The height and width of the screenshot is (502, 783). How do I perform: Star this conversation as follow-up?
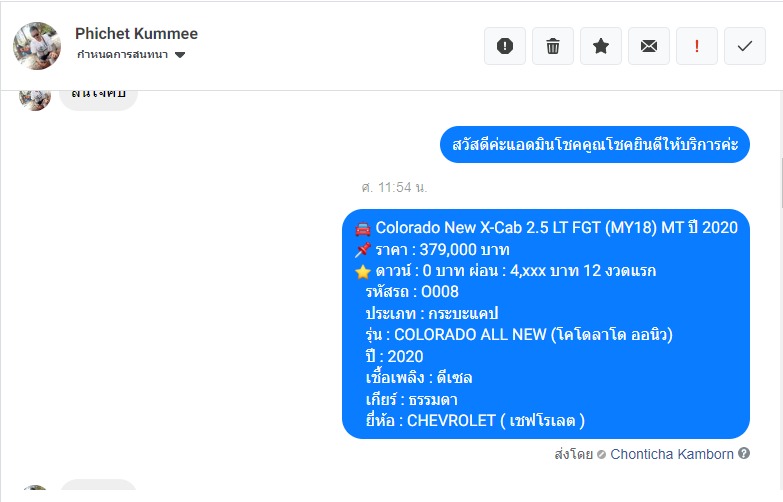601,46
